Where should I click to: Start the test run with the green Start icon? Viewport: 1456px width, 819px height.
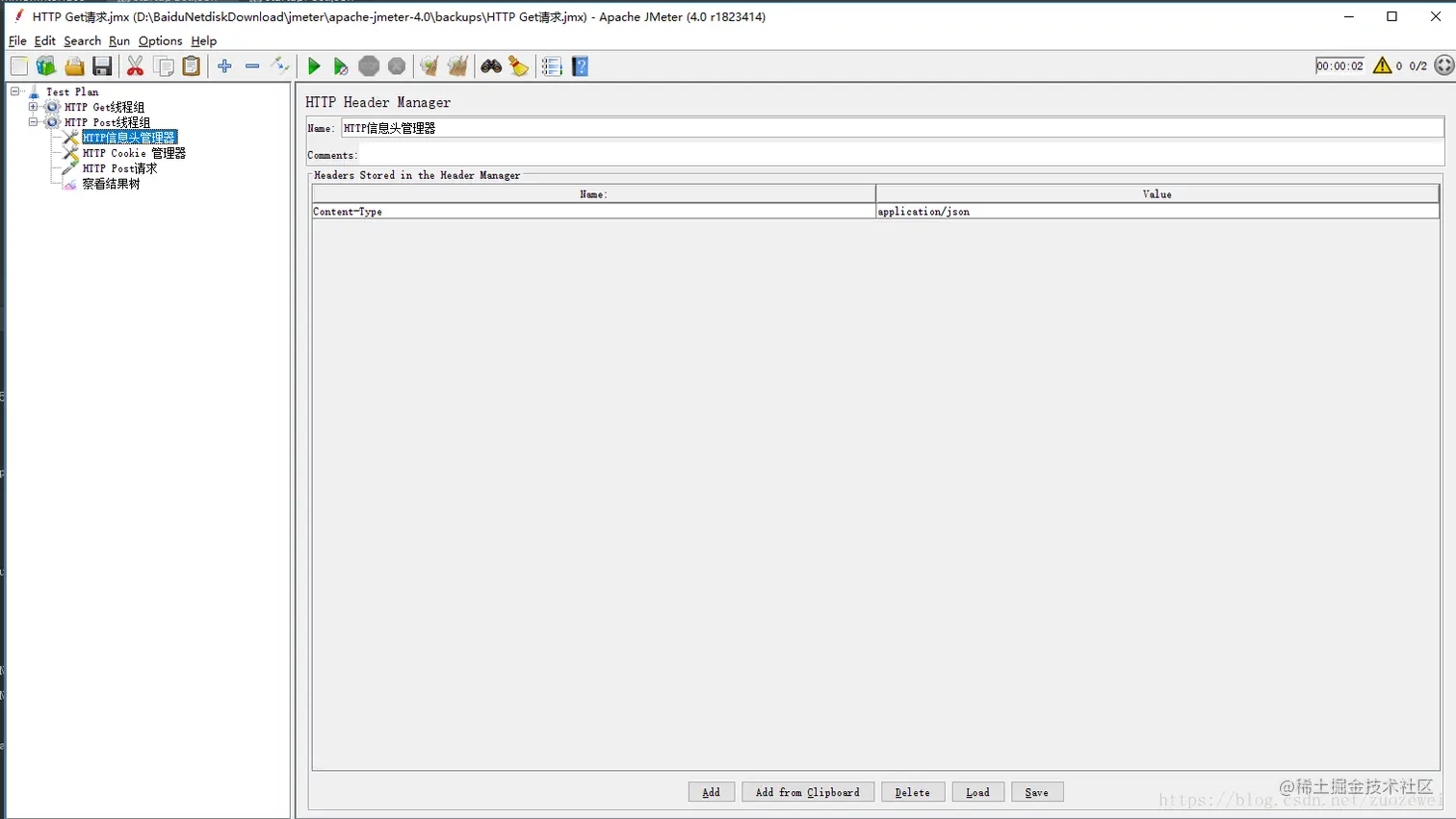(314, 65)
